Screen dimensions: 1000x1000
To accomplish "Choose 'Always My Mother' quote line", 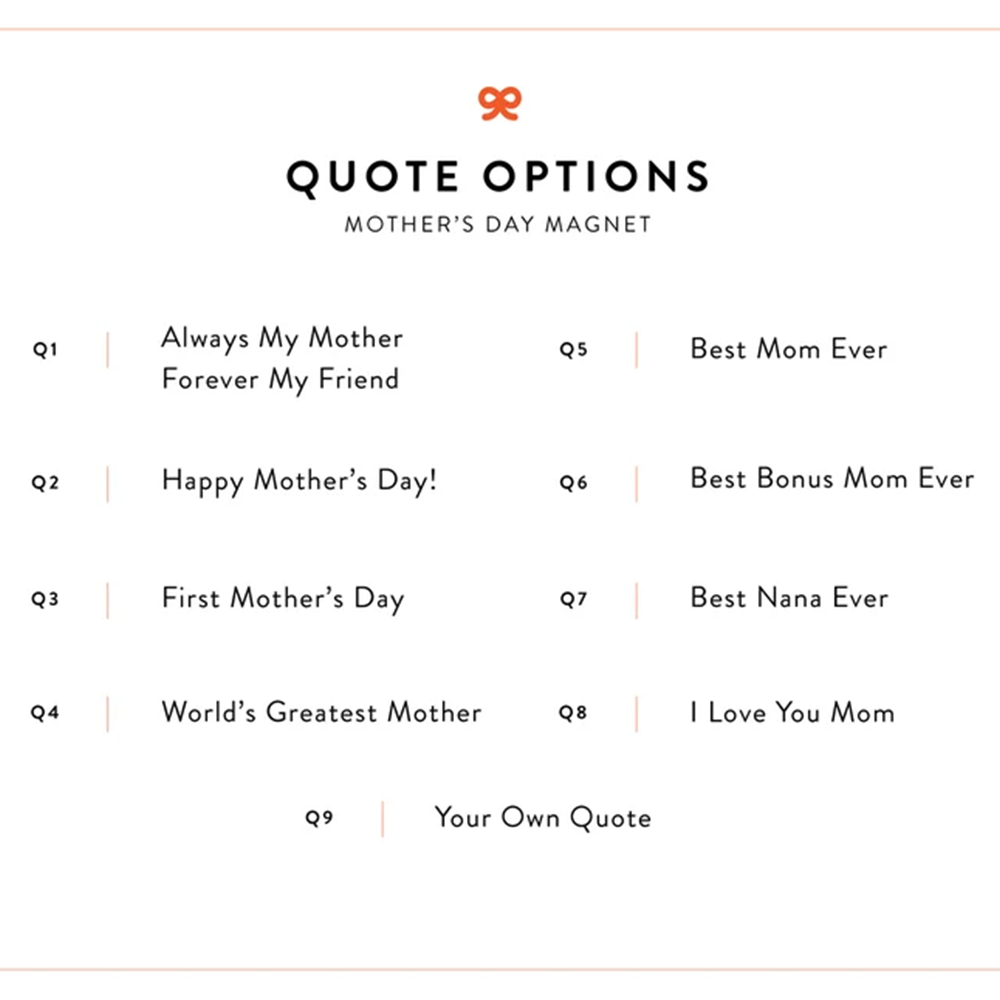I will point(282,338).
